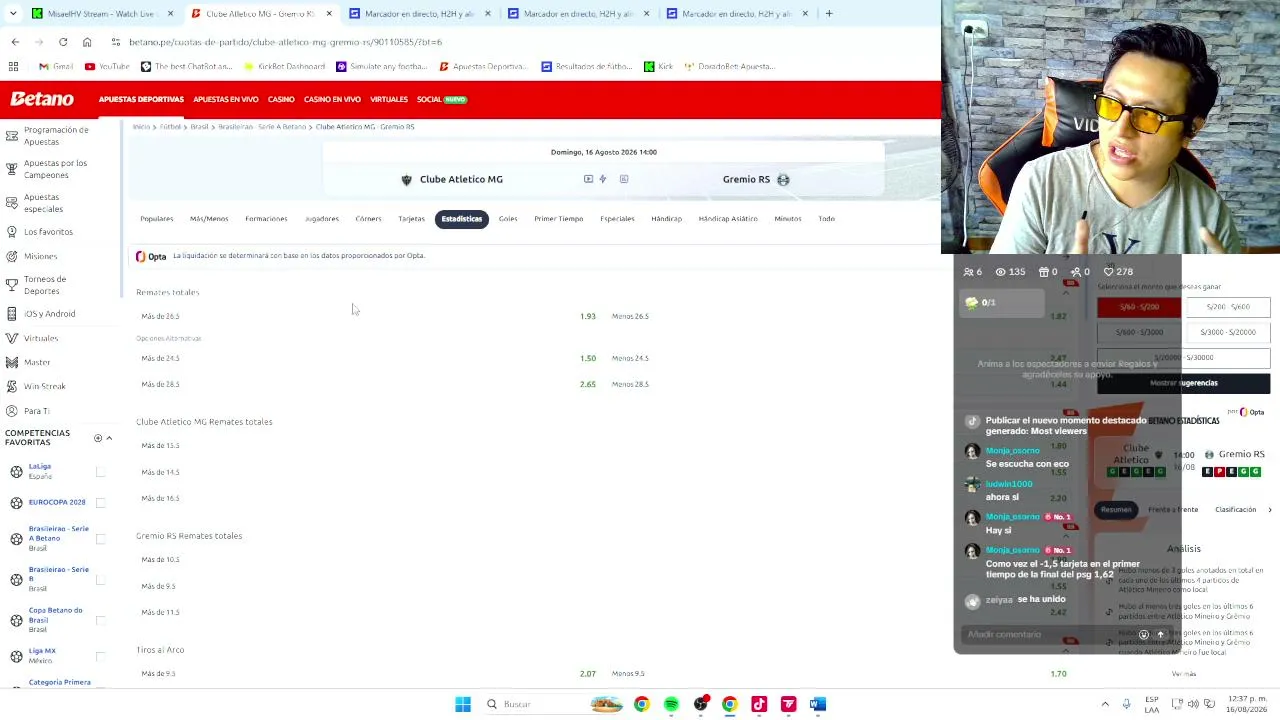Viewport: 1280px width, 720px height.
Task: Open the browser home page
Action: click(x=87, y=42)
